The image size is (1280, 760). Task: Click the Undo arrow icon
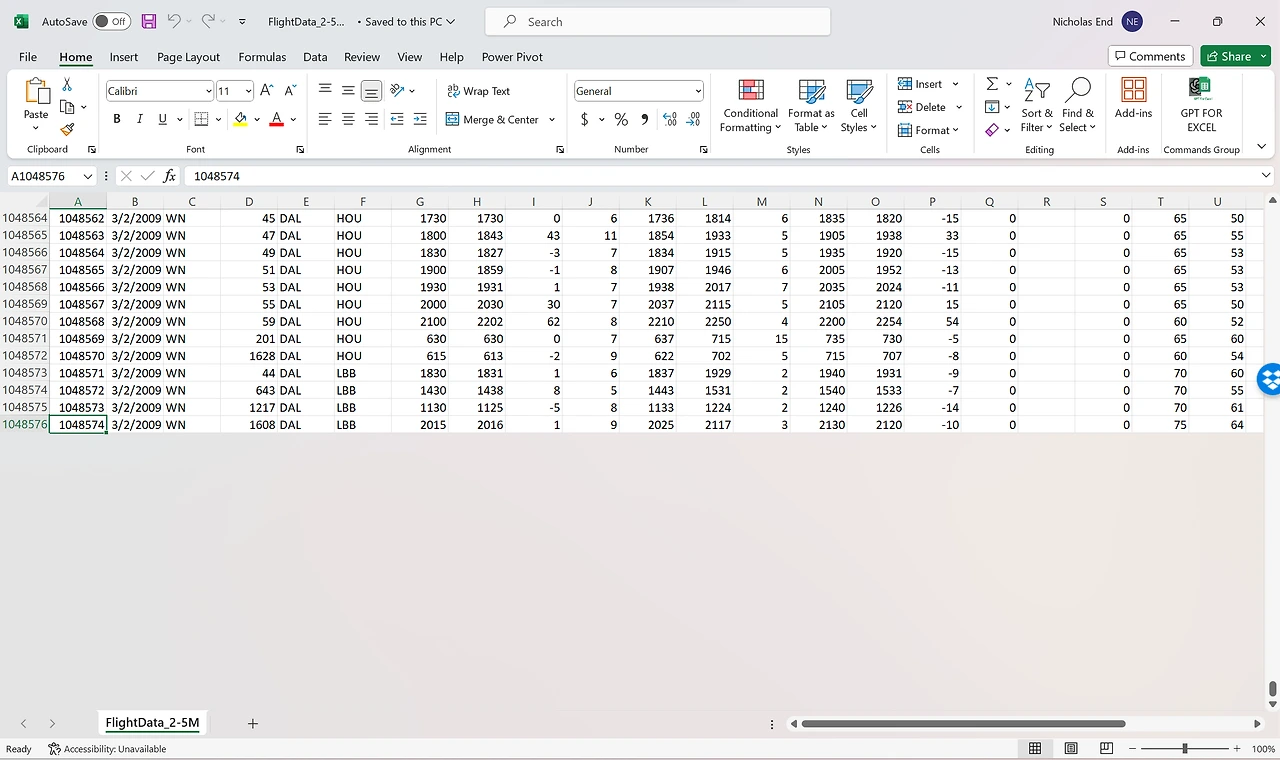pyautogui.click(x=174, y=21)
